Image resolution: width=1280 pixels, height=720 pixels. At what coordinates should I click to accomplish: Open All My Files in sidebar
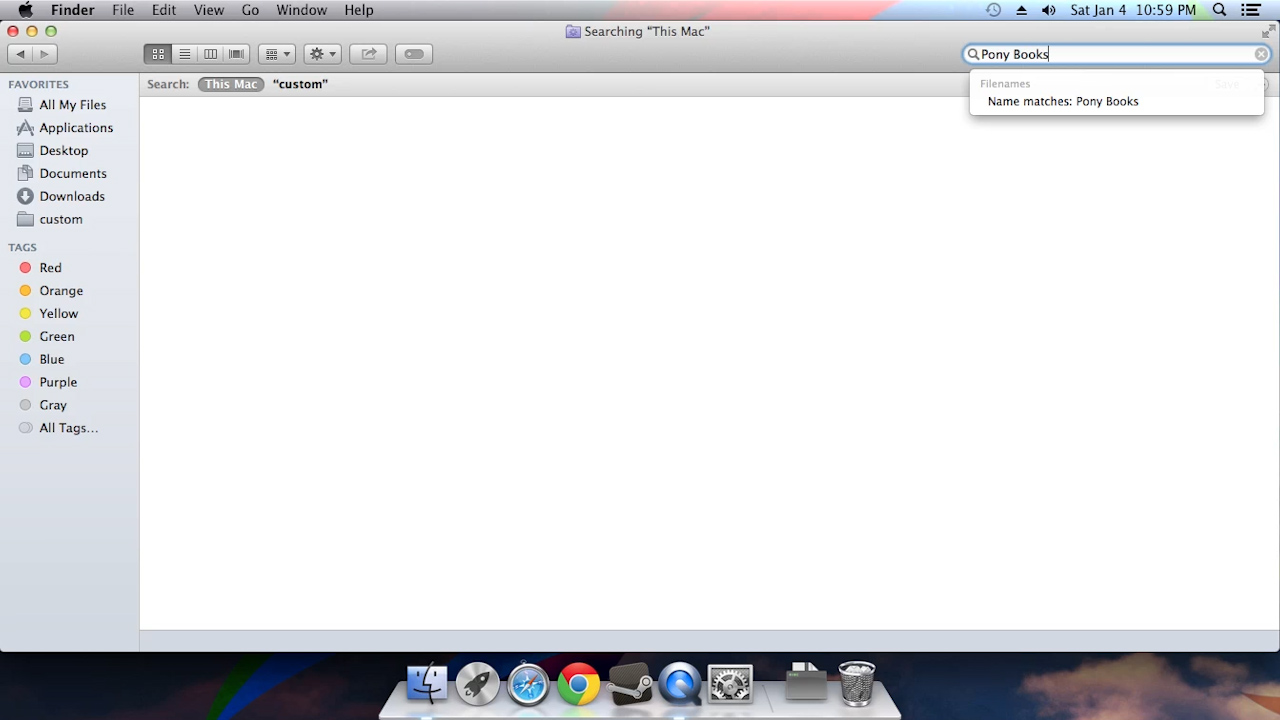coord(70,104)
